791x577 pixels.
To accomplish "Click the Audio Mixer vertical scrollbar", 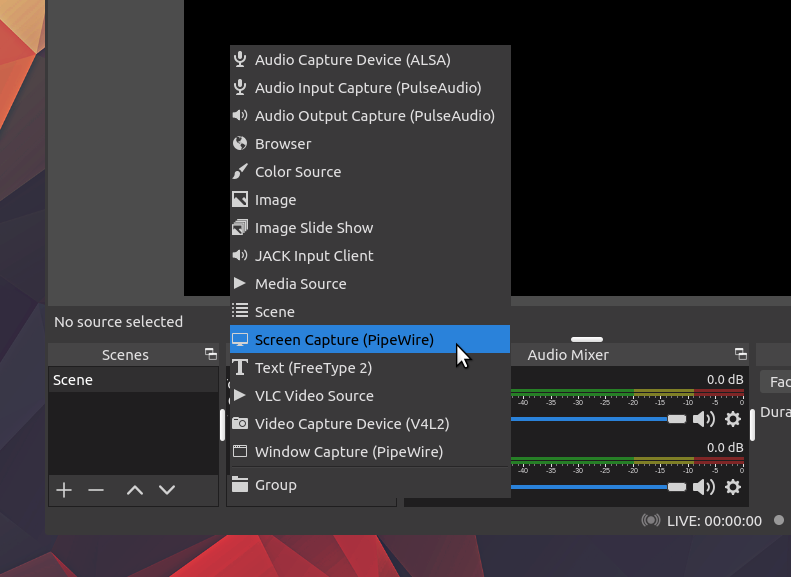I will tap(752, 425).
